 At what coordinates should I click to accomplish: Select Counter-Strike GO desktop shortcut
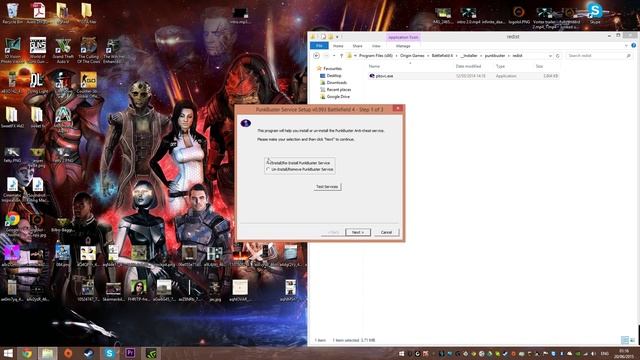click(x=88, y=83)
